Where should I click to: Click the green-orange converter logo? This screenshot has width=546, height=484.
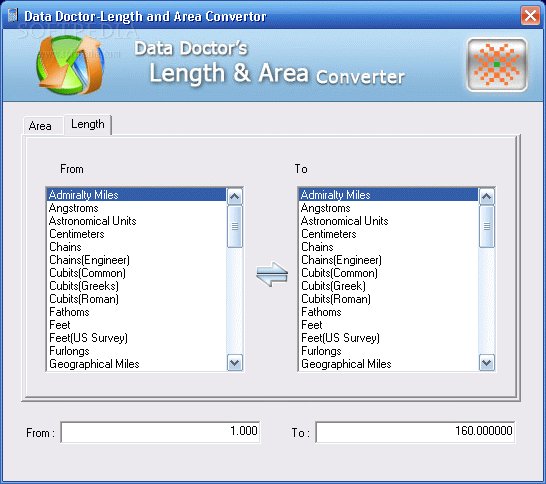tap(70, 65)
